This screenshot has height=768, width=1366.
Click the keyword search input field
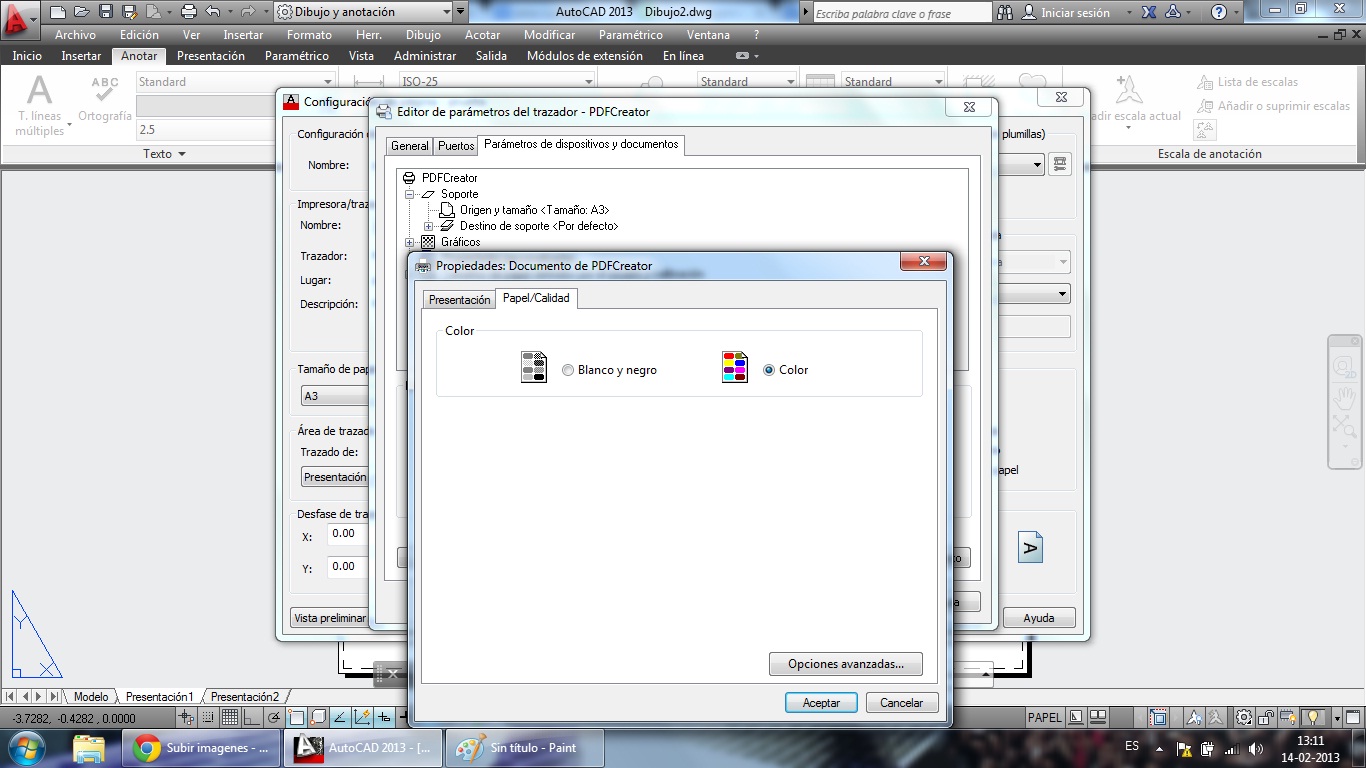[901, 14]
